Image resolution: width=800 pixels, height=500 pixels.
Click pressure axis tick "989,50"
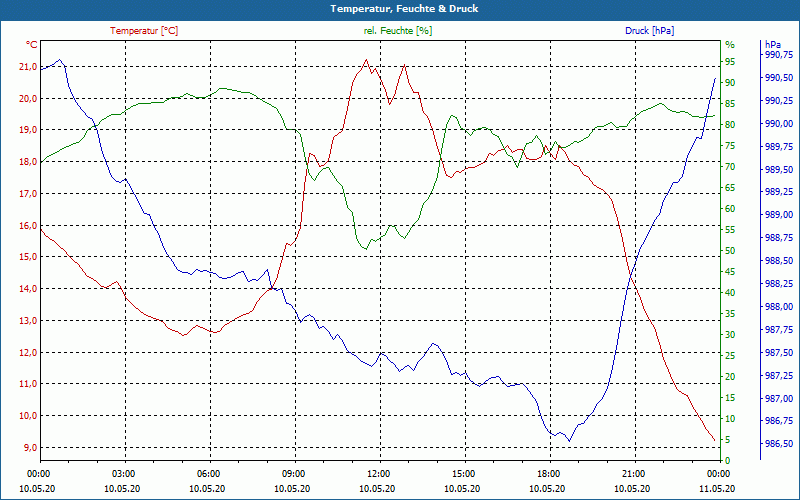(x=780, y=169)
